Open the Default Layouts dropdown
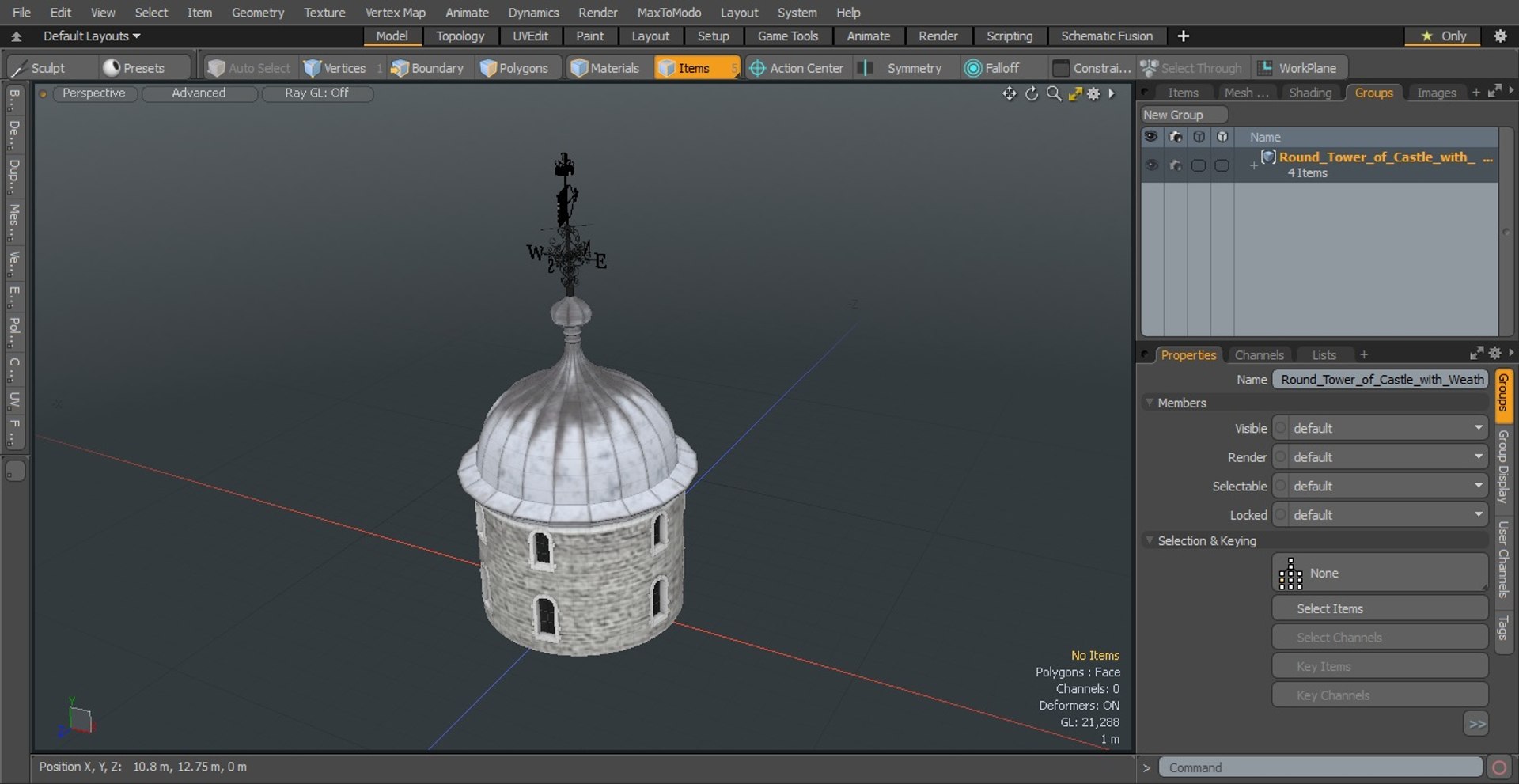Screen dimensions: 1519x784 91,36
